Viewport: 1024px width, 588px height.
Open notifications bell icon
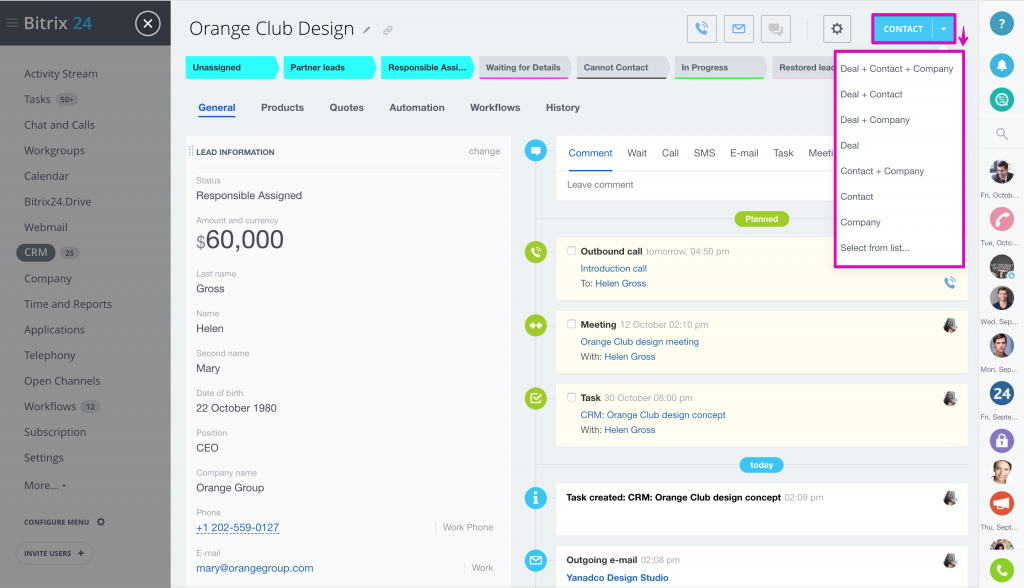click(1001, 65)
